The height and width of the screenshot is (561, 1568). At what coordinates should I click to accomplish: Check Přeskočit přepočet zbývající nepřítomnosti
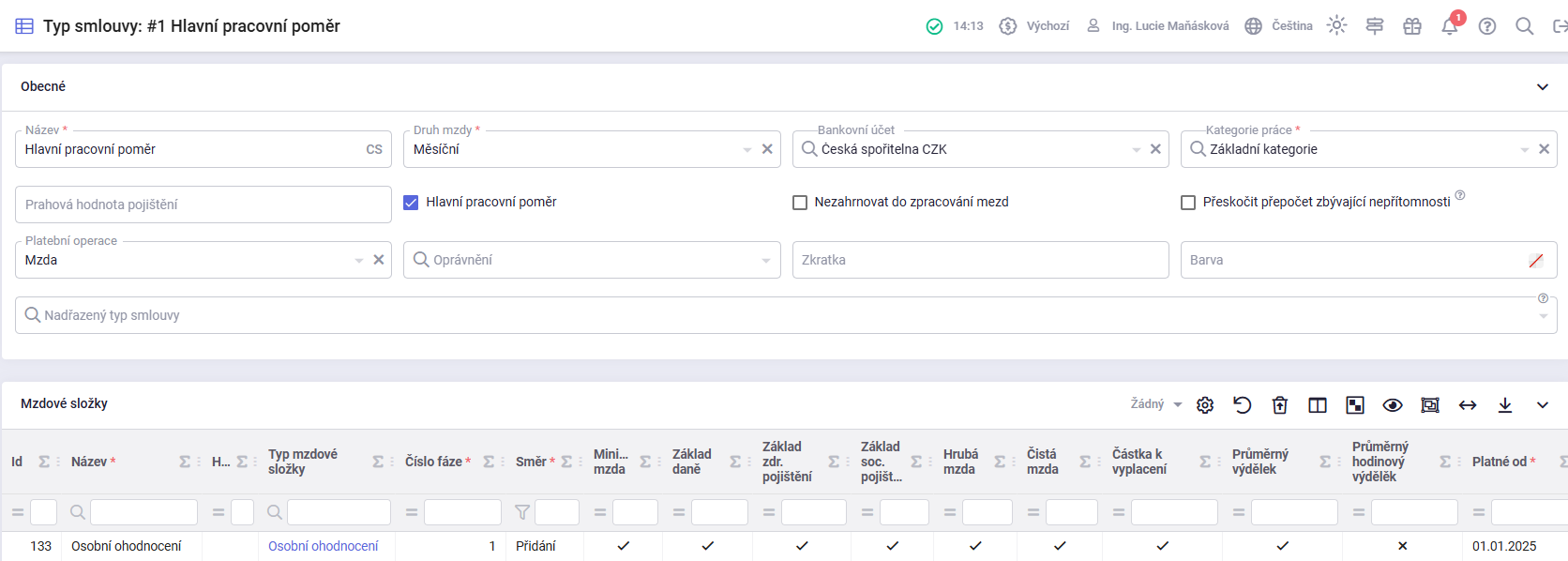pos(1188,203)
